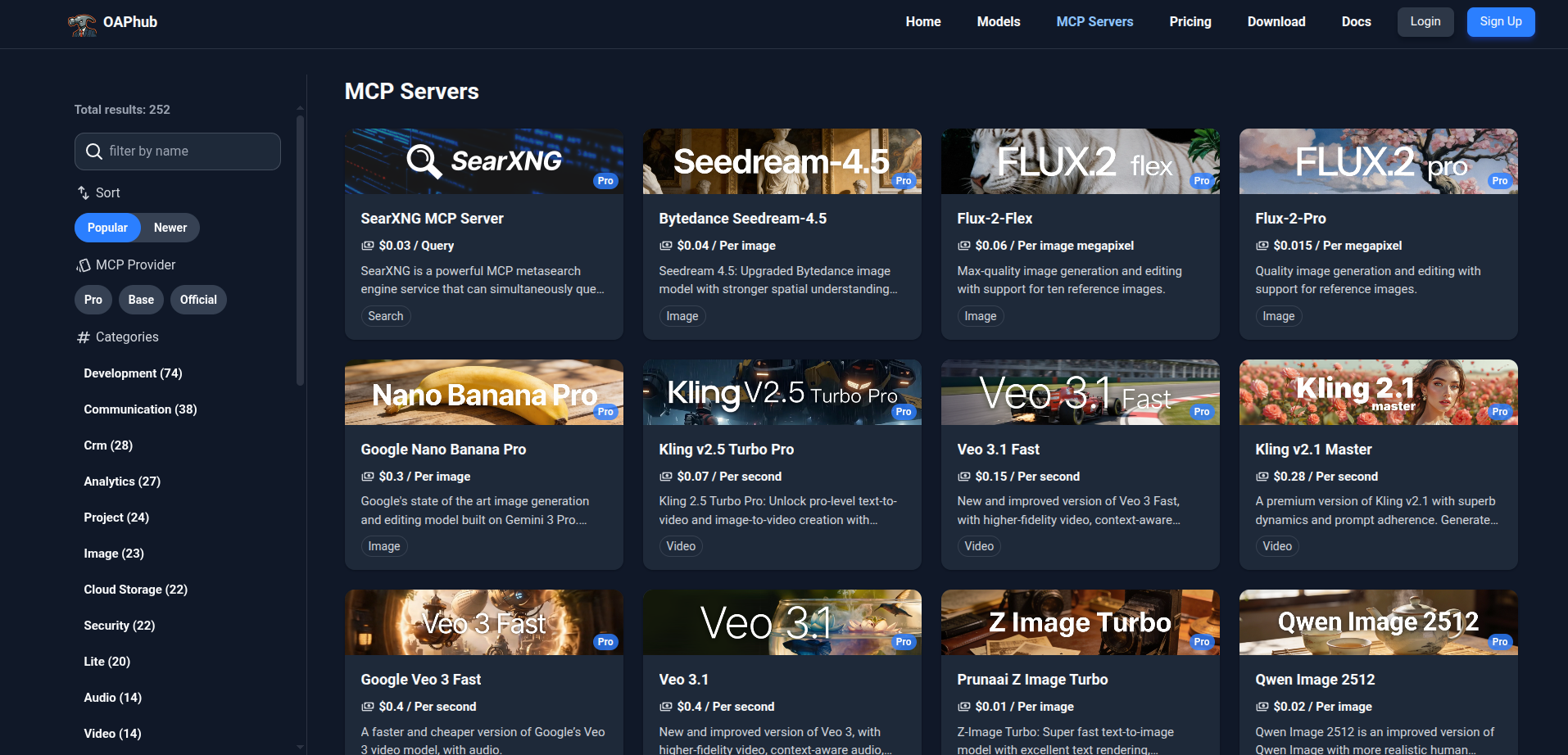Switch sorting to Newer
The height and width of the screenshot is (755, 1568).
pos(170,227)
